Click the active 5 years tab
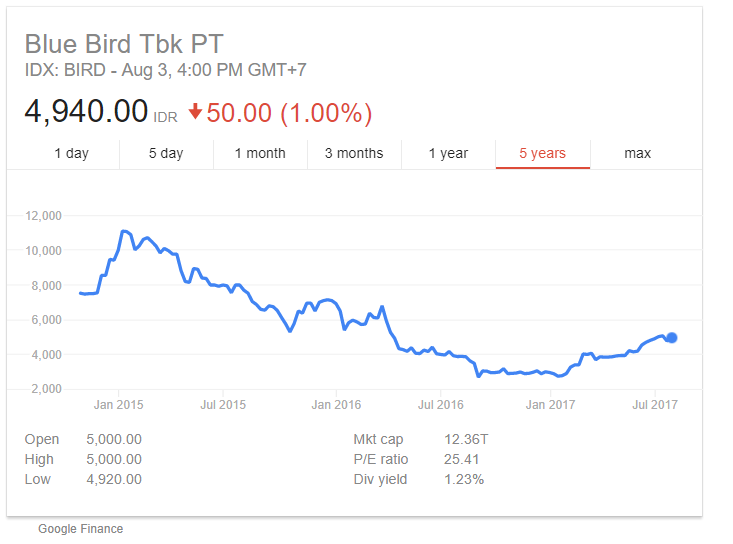This screenshot has height=544, width=733. pos(542,153)
